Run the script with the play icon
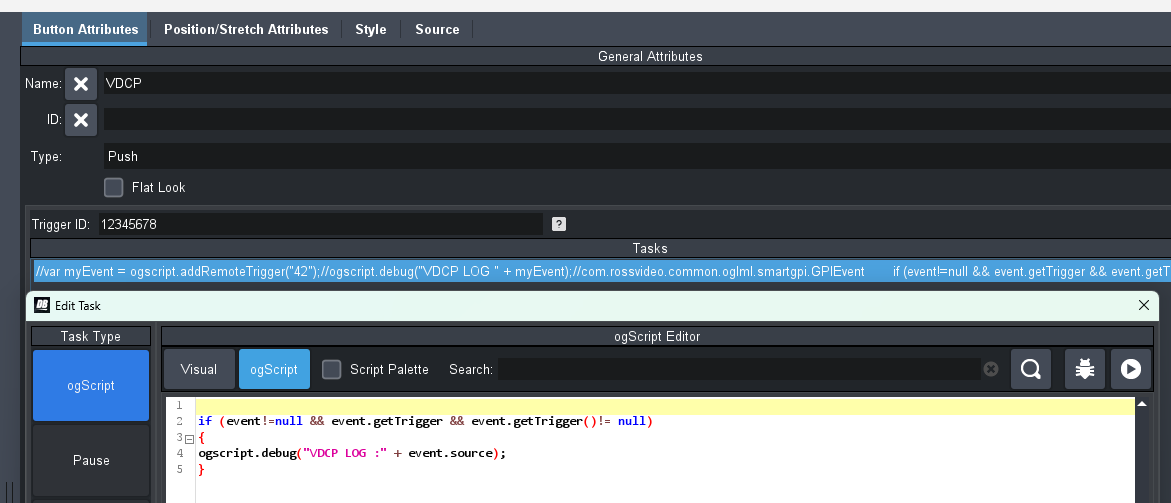The height and width of the screenshot is (503, 1171). click(x=1130, y=369)
